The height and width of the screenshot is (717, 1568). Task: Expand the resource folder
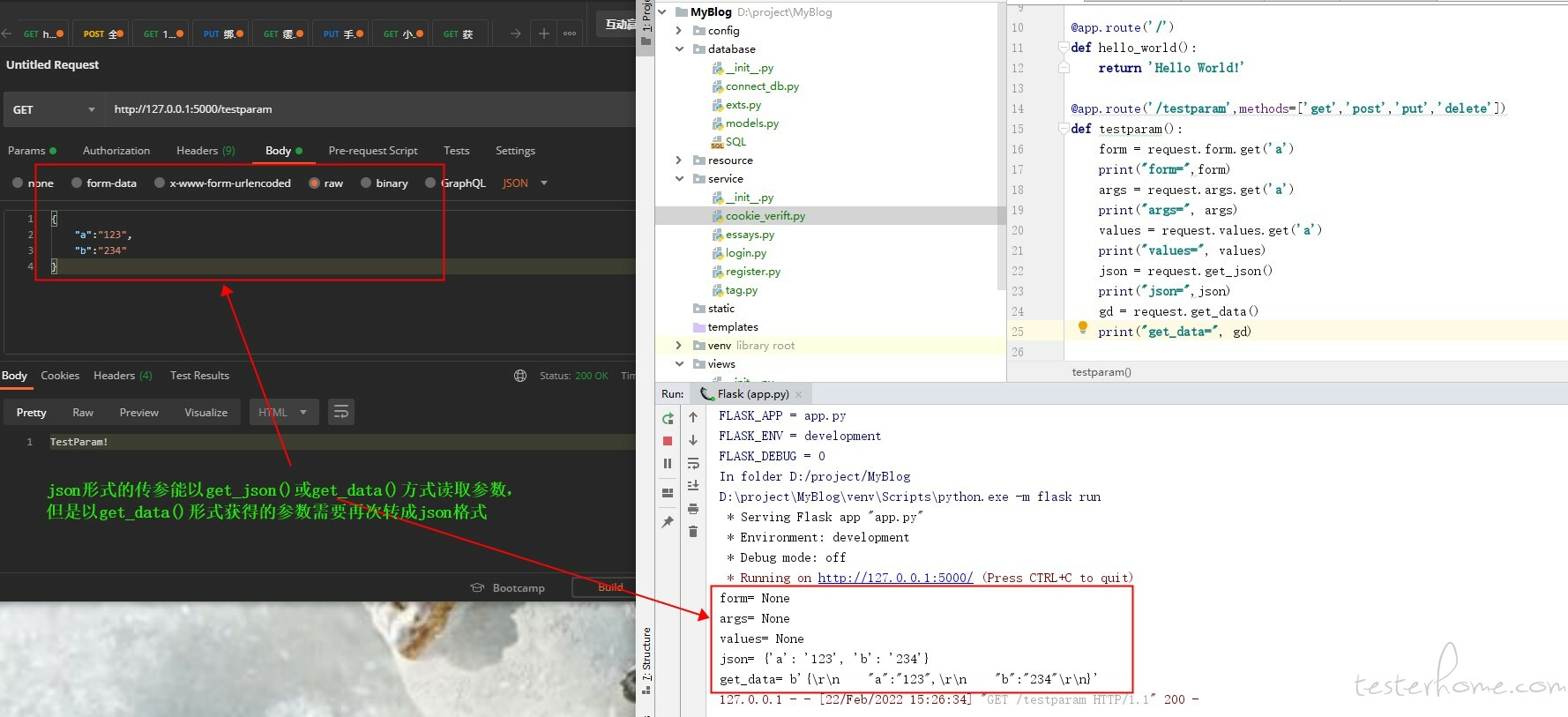(x=679, y=161)
